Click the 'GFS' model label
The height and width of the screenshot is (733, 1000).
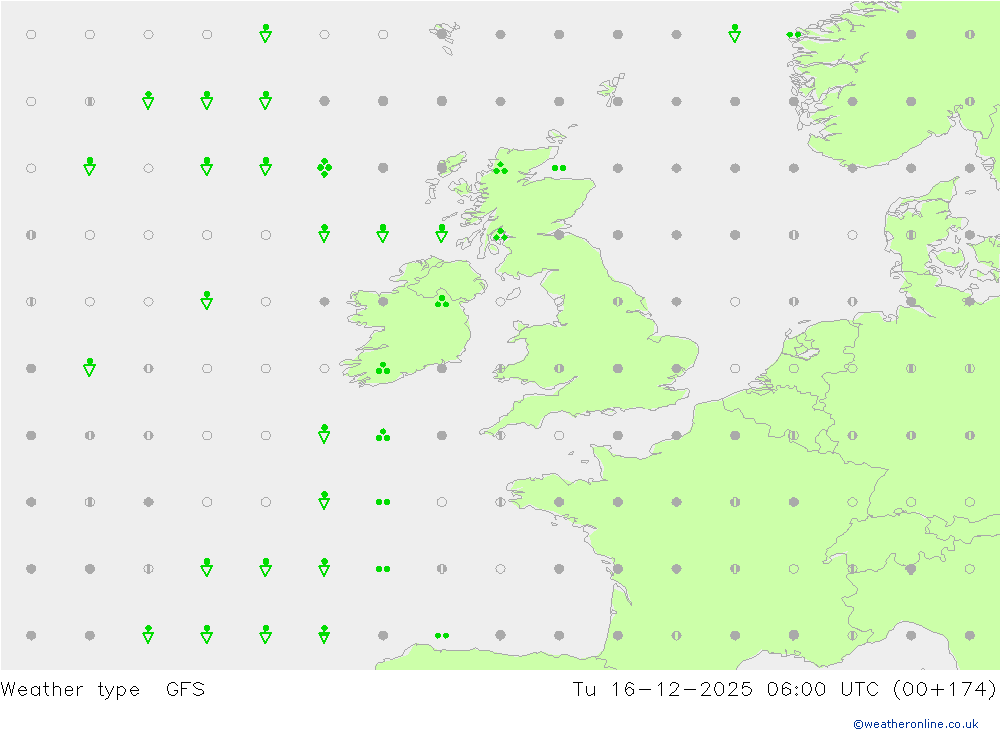(x=186, y=689)
